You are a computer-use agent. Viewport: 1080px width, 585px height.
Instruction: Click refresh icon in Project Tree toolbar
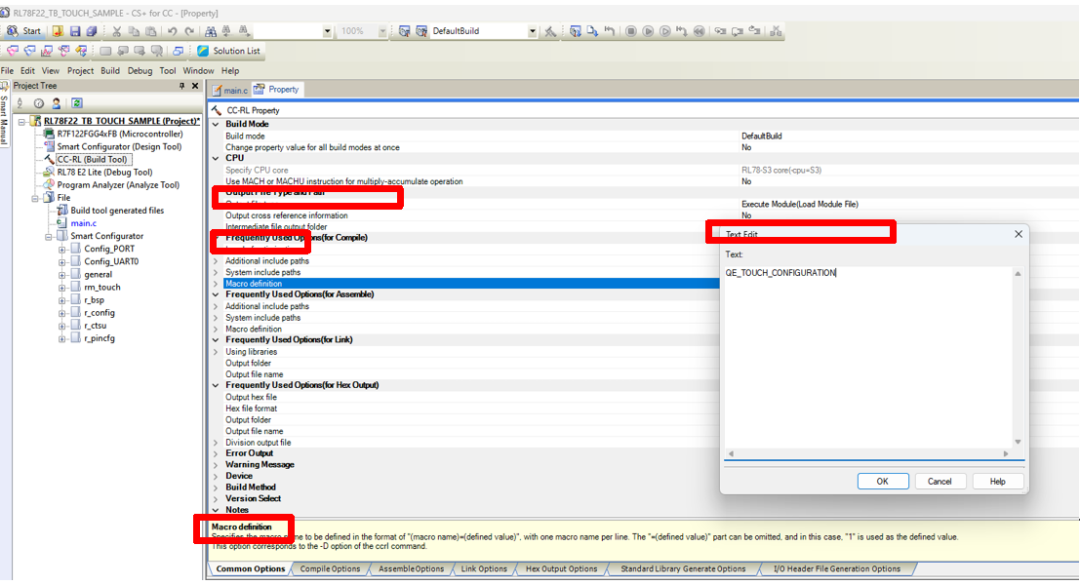pos(76,103)
